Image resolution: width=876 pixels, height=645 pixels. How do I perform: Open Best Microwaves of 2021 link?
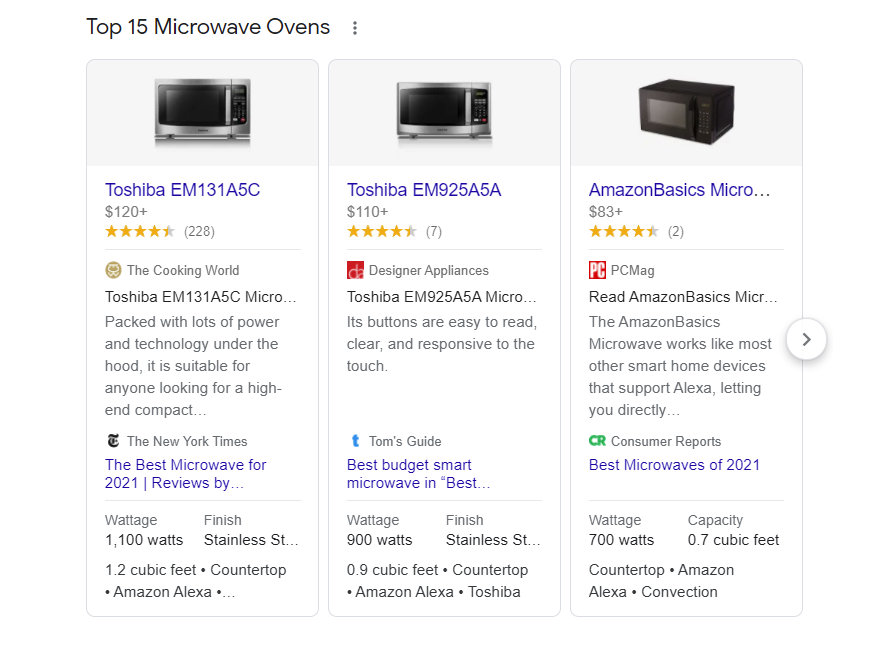click(674, 465)
